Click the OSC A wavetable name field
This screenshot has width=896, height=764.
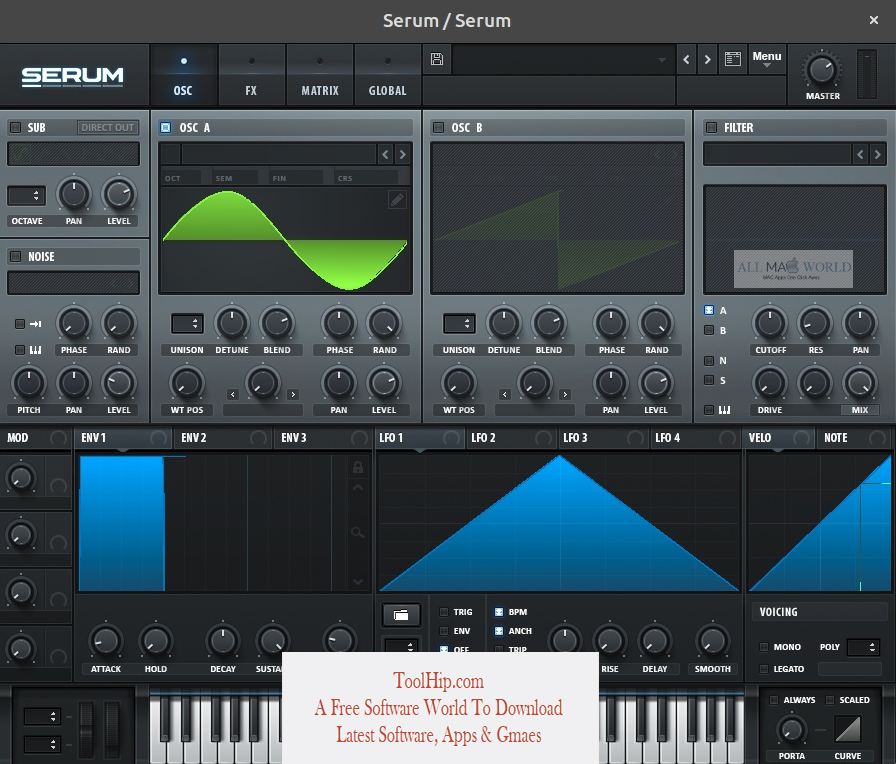pyautogui.click(x=279, y=154)
